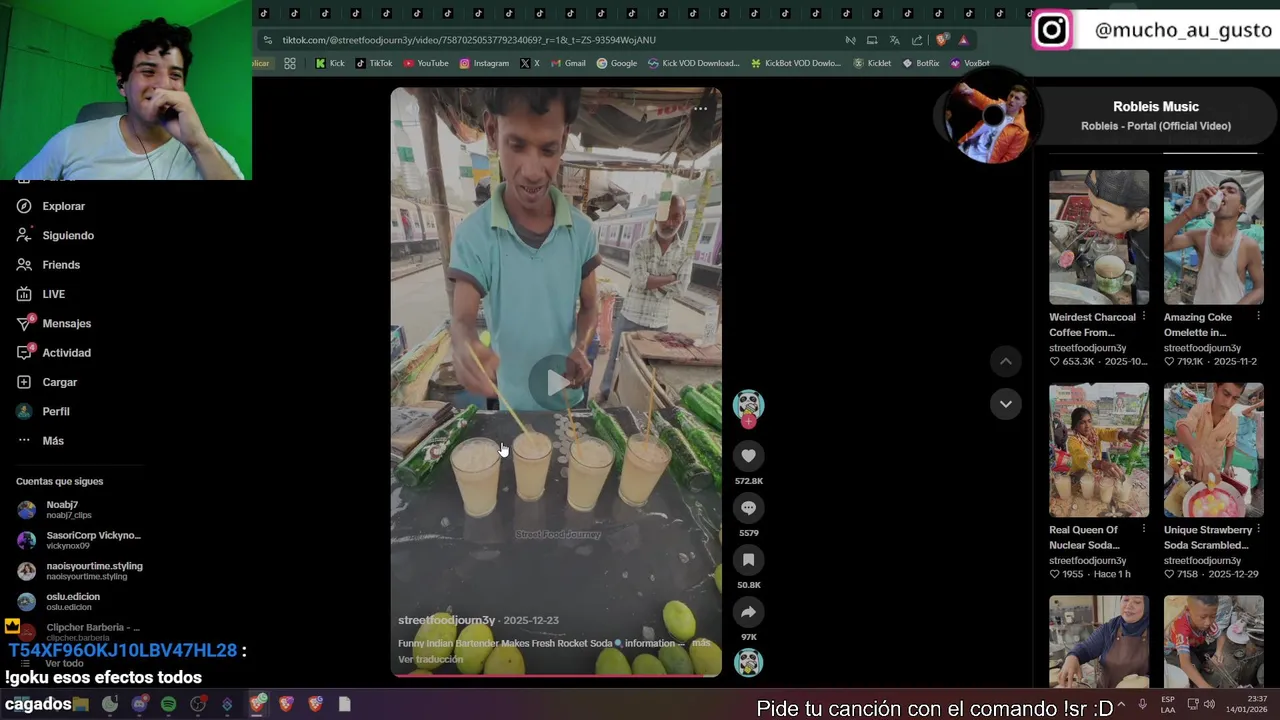
Task: Click play button on video center
Action: click(x=557, y=381)
